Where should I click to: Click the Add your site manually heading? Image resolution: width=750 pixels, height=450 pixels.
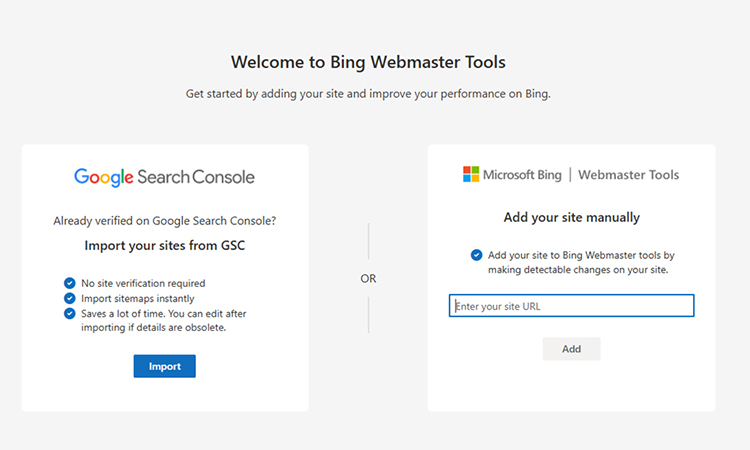[x=572, y=217]
